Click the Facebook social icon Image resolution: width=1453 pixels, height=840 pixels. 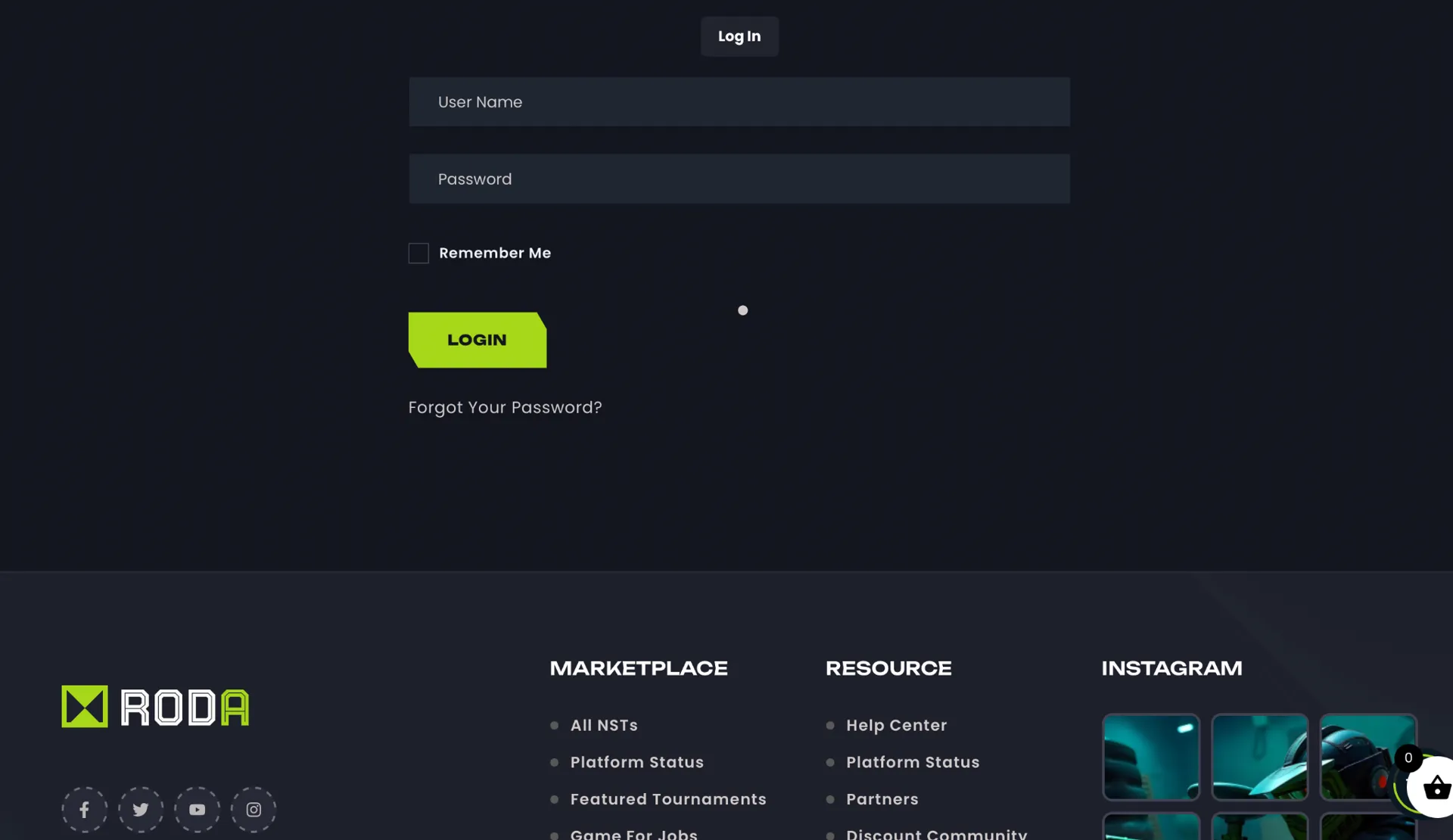pos(84,810)
